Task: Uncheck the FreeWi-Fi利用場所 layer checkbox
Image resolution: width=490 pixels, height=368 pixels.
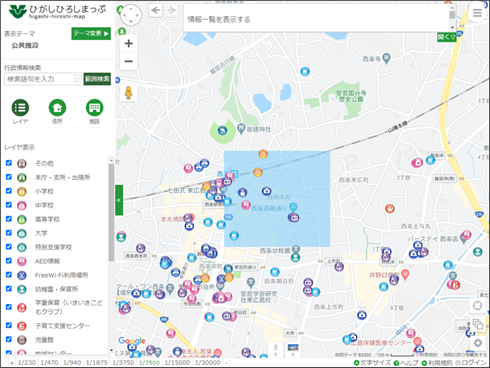Action: point(9,275)
